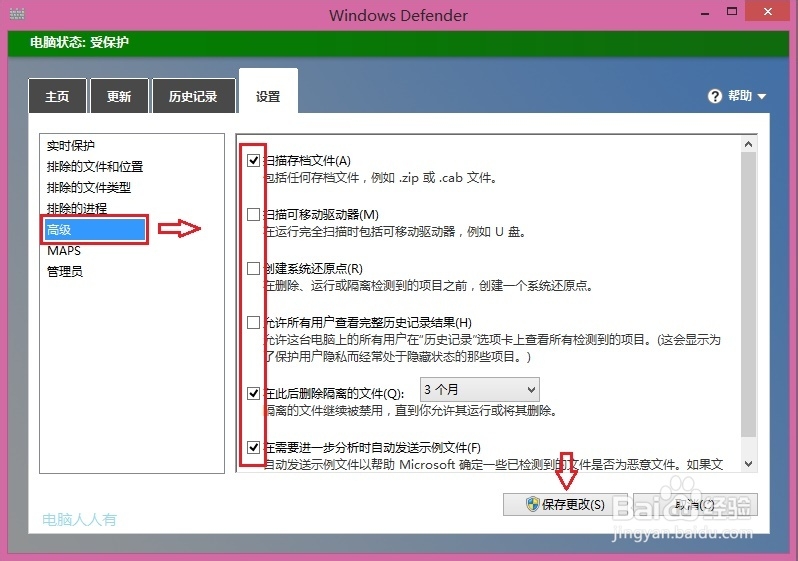This screenshot has width=798, height=561.
Task: Click text '在运行完全扫描时包括可移动驱动器'
Action: click(359, 232)
